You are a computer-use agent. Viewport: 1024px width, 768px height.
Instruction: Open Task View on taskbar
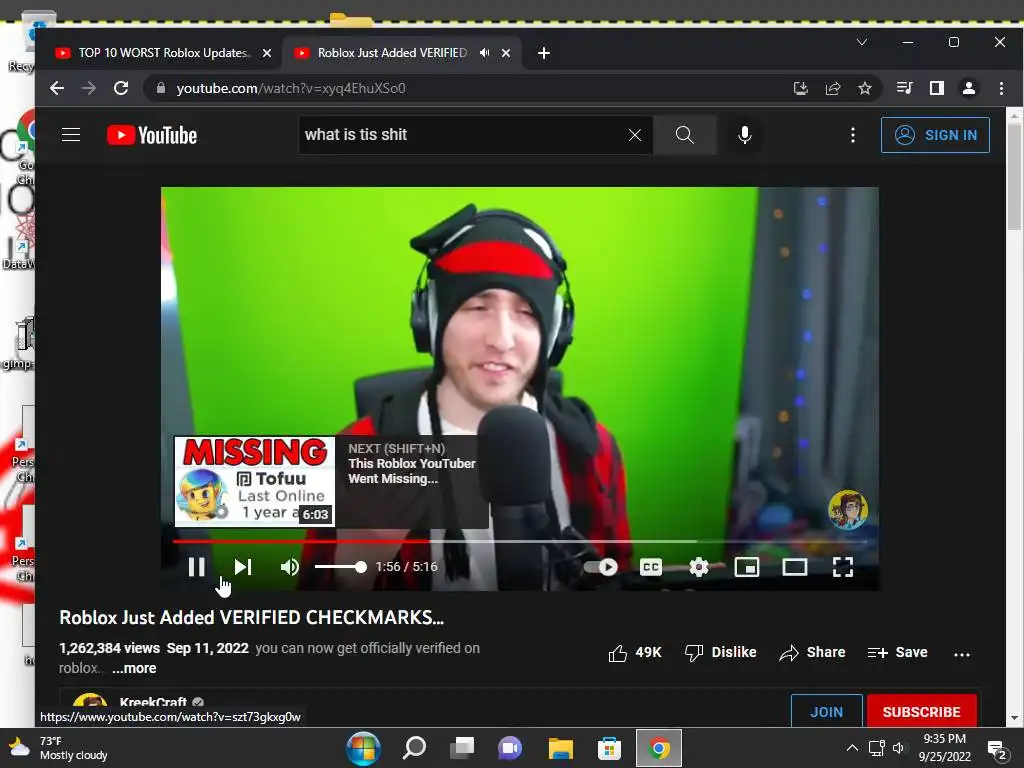click(x=462, y=748)
